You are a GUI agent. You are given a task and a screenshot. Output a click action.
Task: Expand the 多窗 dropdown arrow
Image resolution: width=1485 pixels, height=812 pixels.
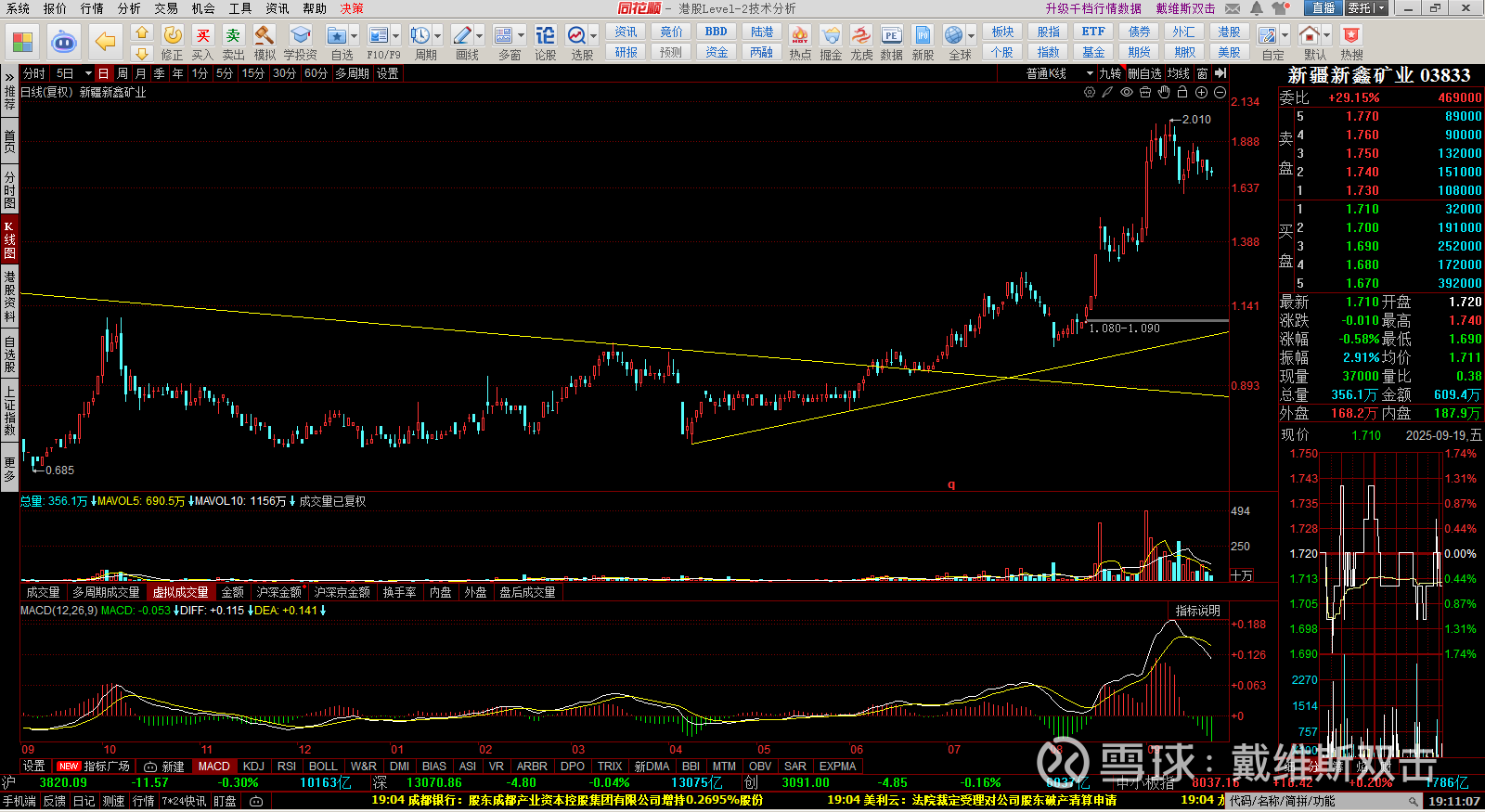click(521, 37)
